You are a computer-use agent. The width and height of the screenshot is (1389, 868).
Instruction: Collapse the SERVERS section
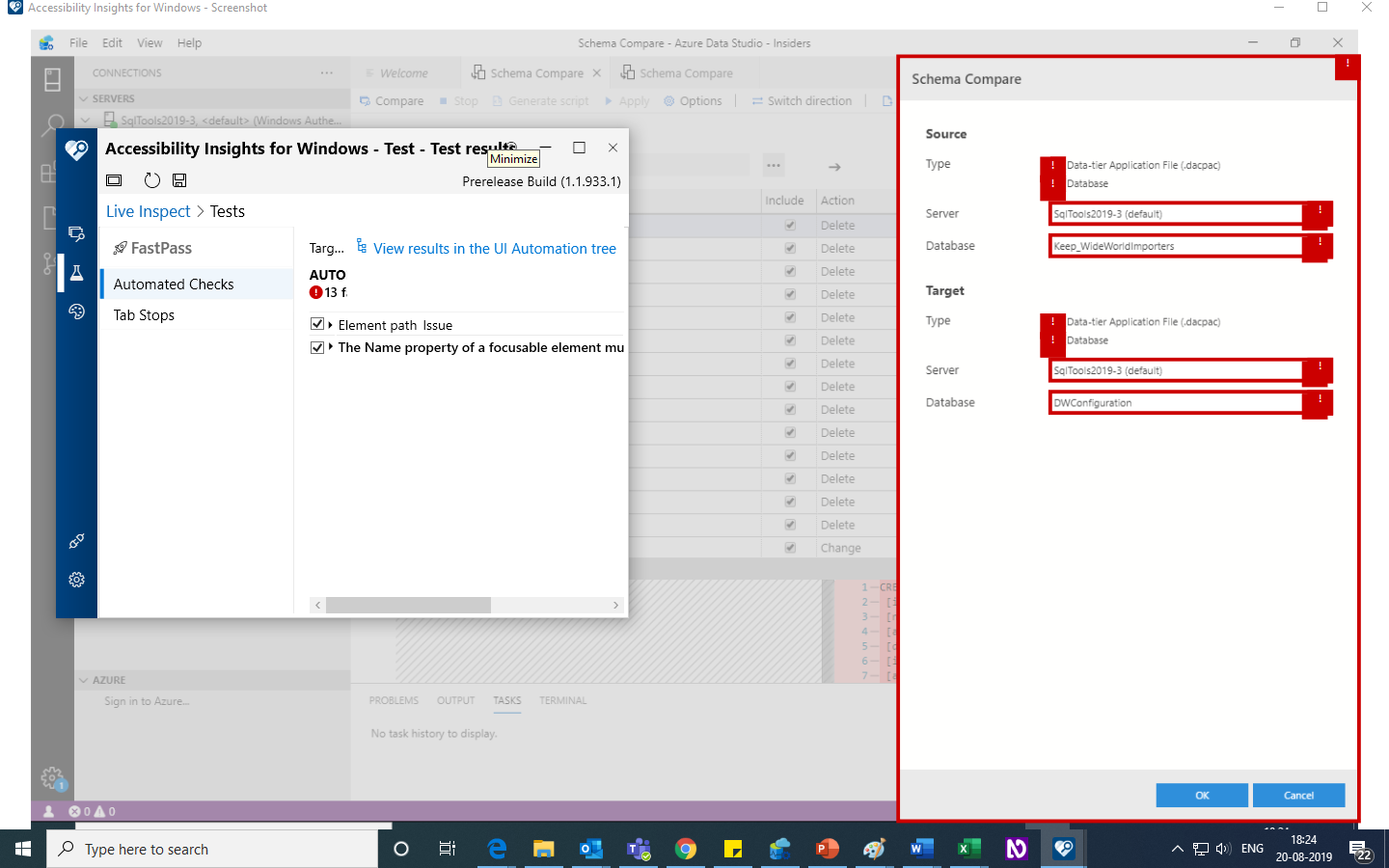[x=86, y=98]
